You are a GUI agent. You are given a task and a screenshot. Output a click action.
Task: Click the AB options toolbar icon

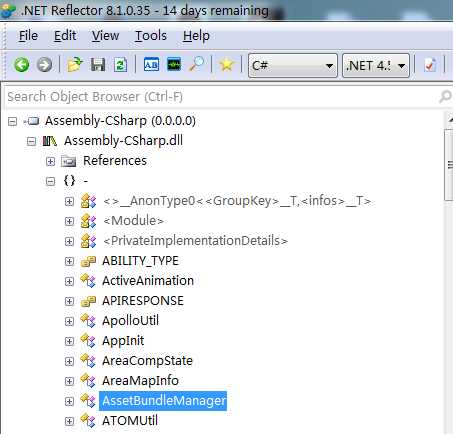(x=151, y=65)
